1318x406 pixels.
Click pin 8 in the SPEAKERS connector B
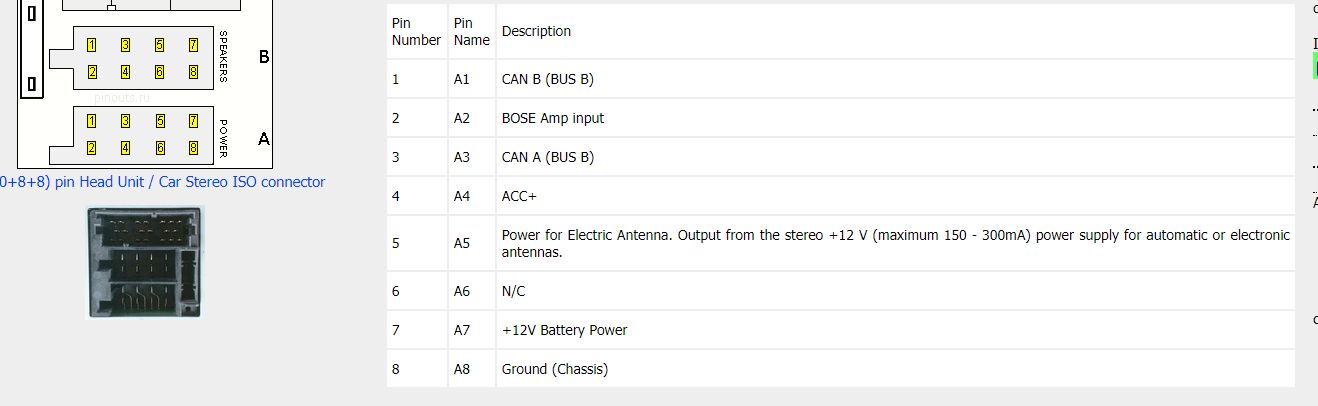click(x=193, y=72)
